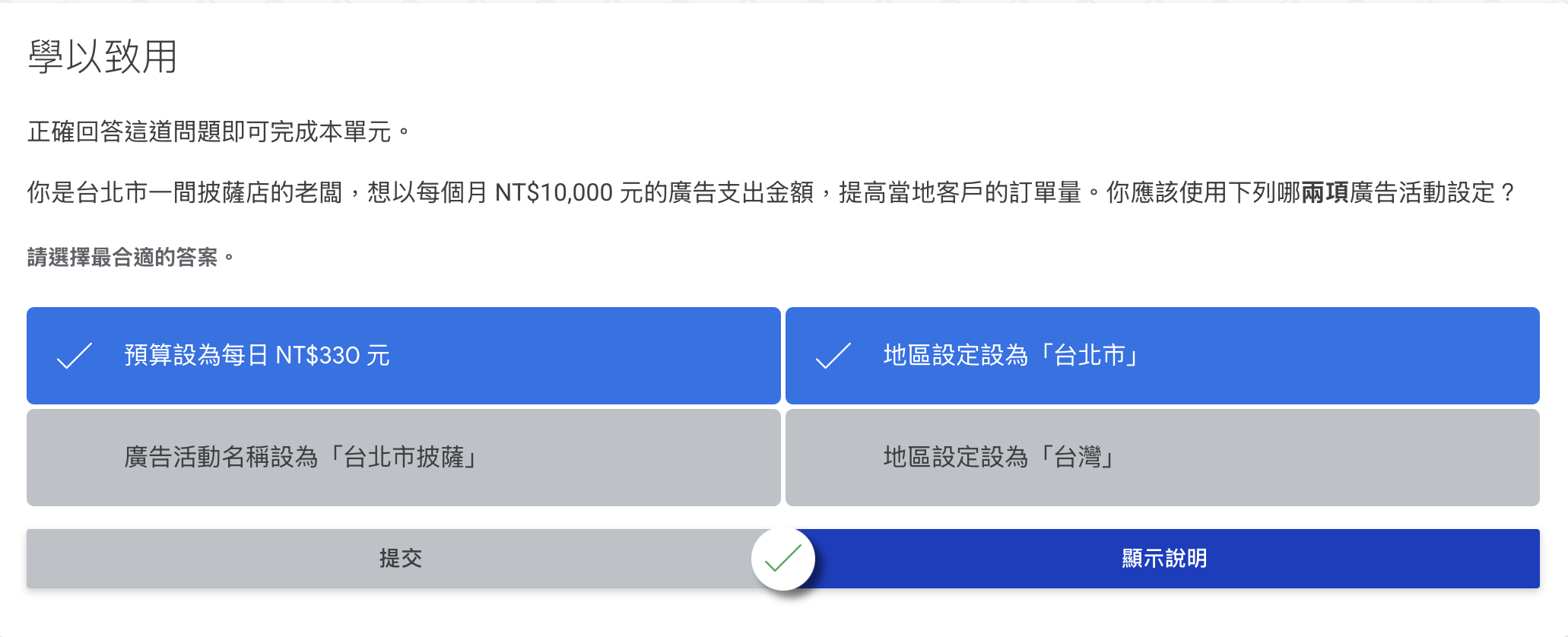Viewport: 1568px width, 637px height.
Task: Click the NT$330 amount in the budget answer
Action: pyautogui.click(x=317, y=356)
